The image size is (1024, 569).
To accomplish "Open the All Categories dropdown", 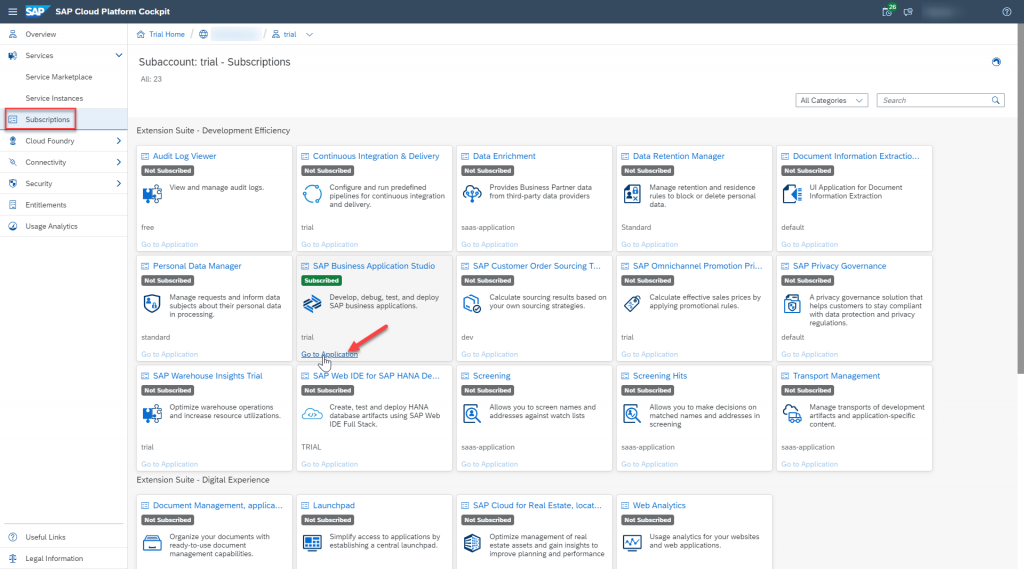I will pyautogui.click(x=831, y=101).
